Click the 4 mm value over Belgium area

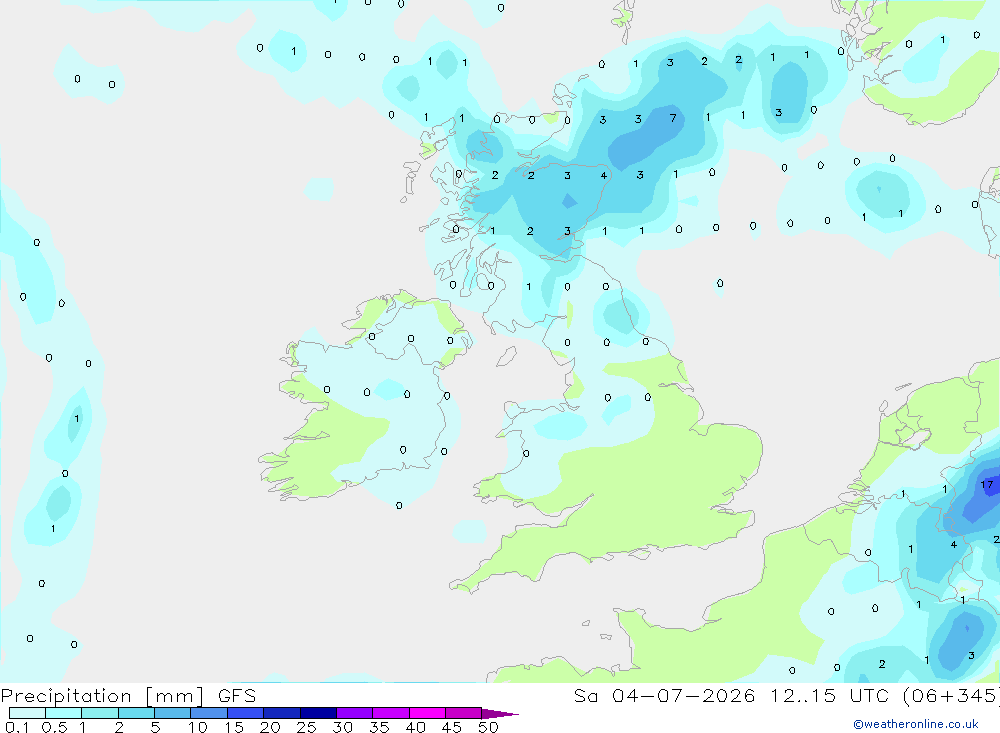click(x=953, y=544)
